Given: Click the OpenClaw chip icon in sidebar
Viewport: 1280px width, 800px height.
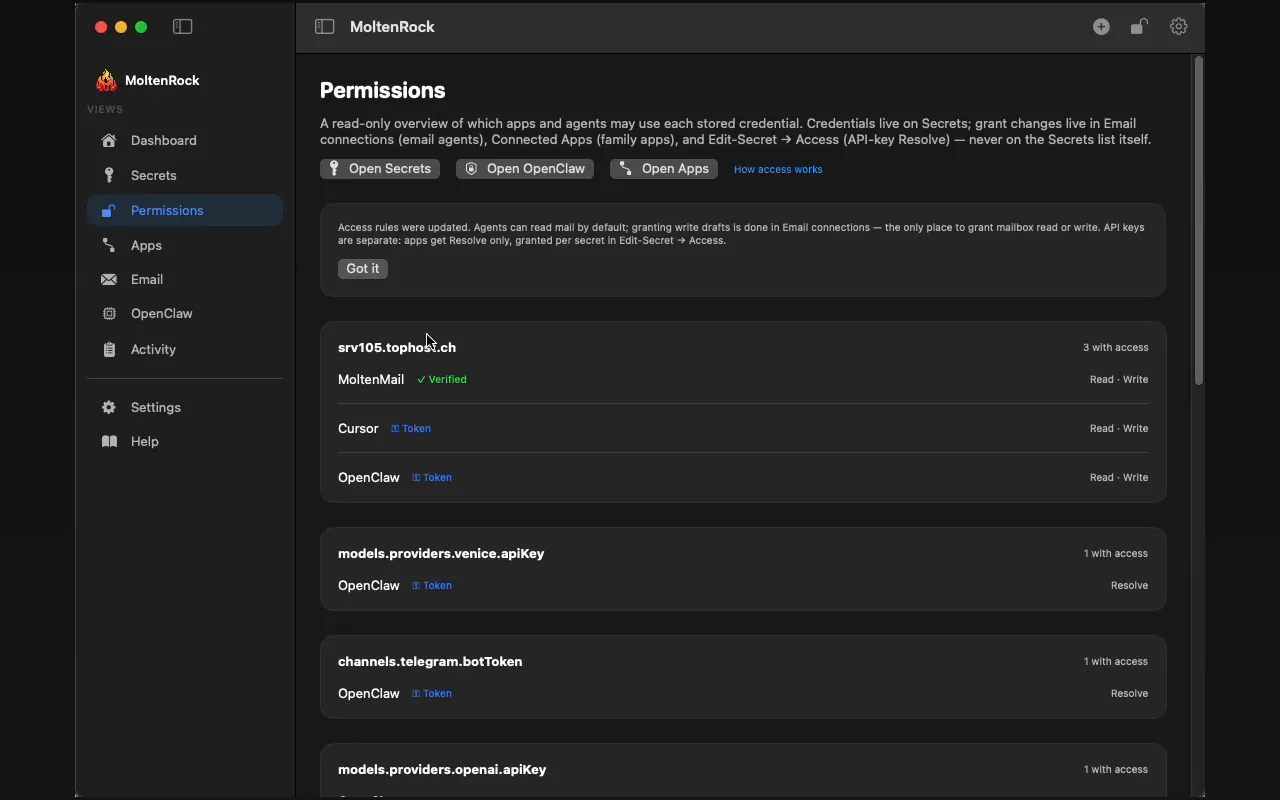Looking at the screenshot, I should pos(109,314).
